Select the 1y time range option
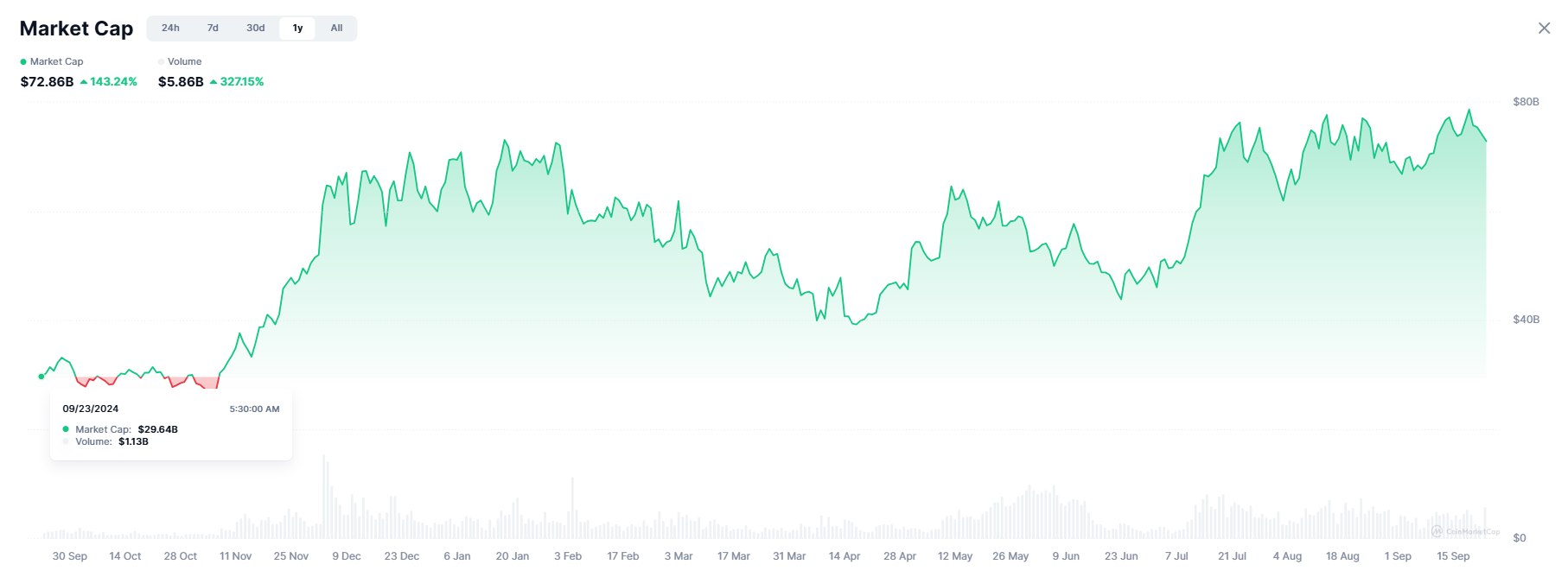Image resolution: width=1568 pixels, height=577 pixels. tap(296, 28)
